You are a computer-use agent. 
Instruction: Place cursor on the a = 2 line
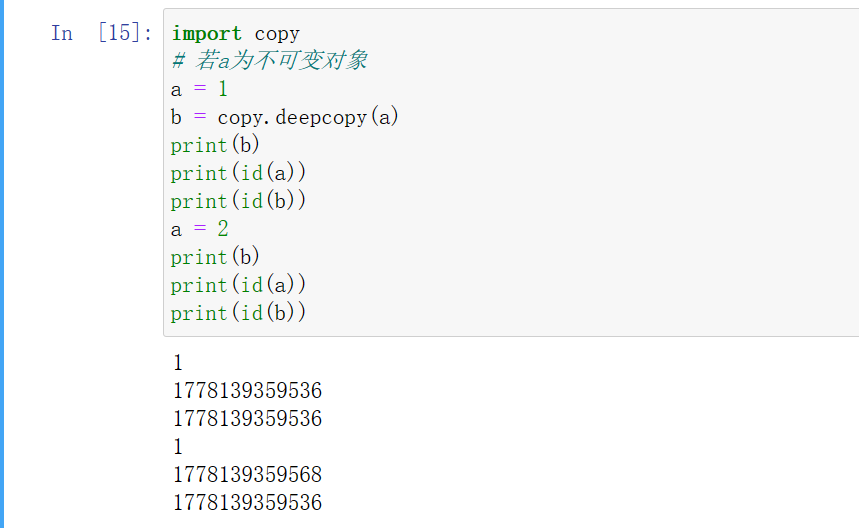tap(199, 229)
